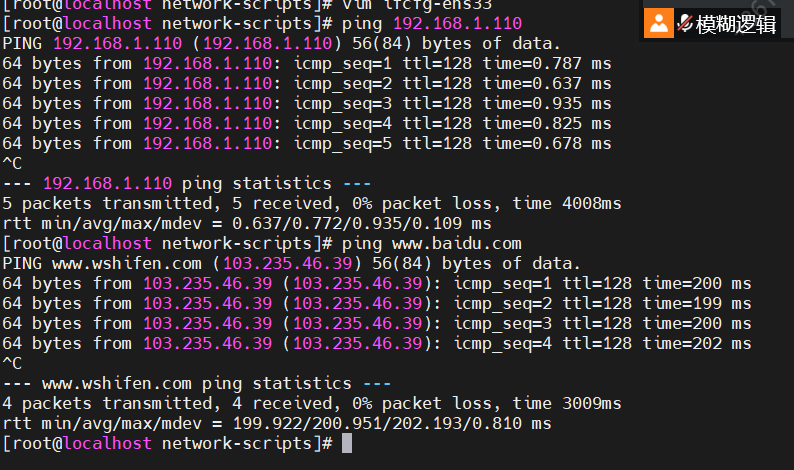Click 'time=0.678 ms' in the output
The height and width of the screenshot is (470, 794).
[547, 143]
